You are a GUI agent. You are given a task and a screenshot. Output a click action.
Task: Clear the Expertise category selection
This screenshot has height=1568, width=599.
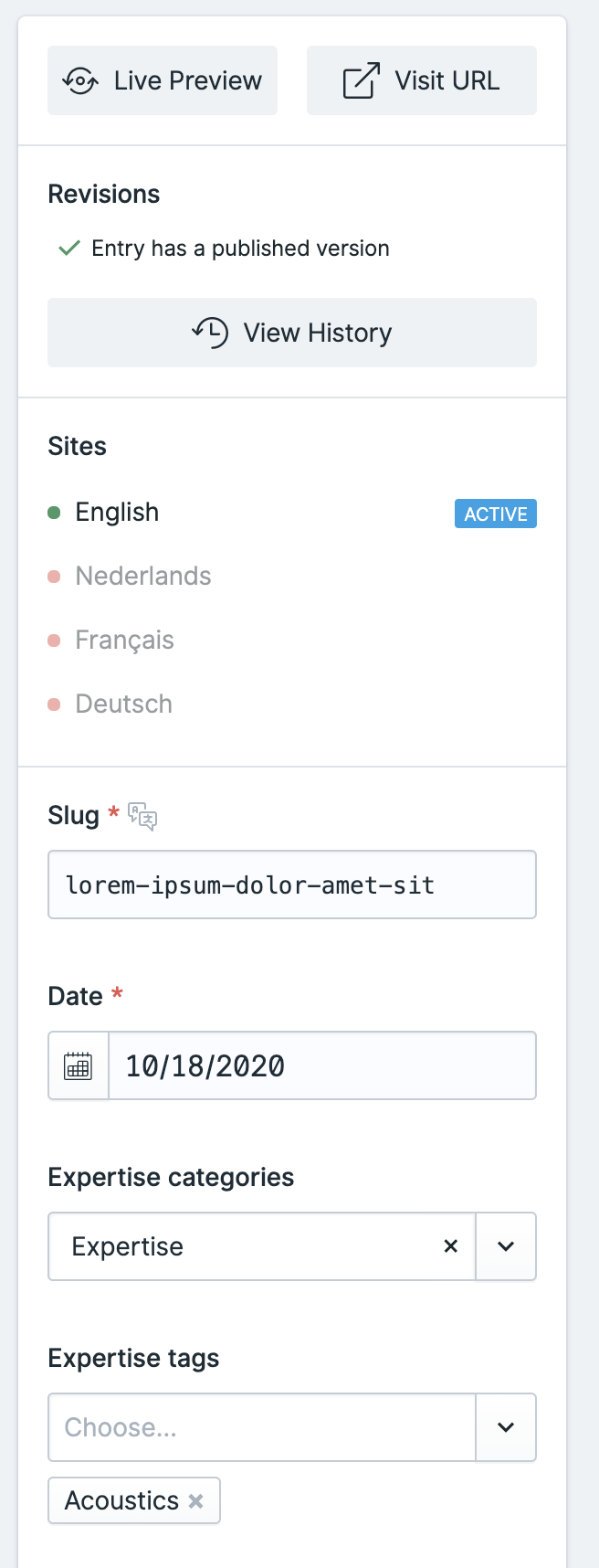(x=450, y=1246)
